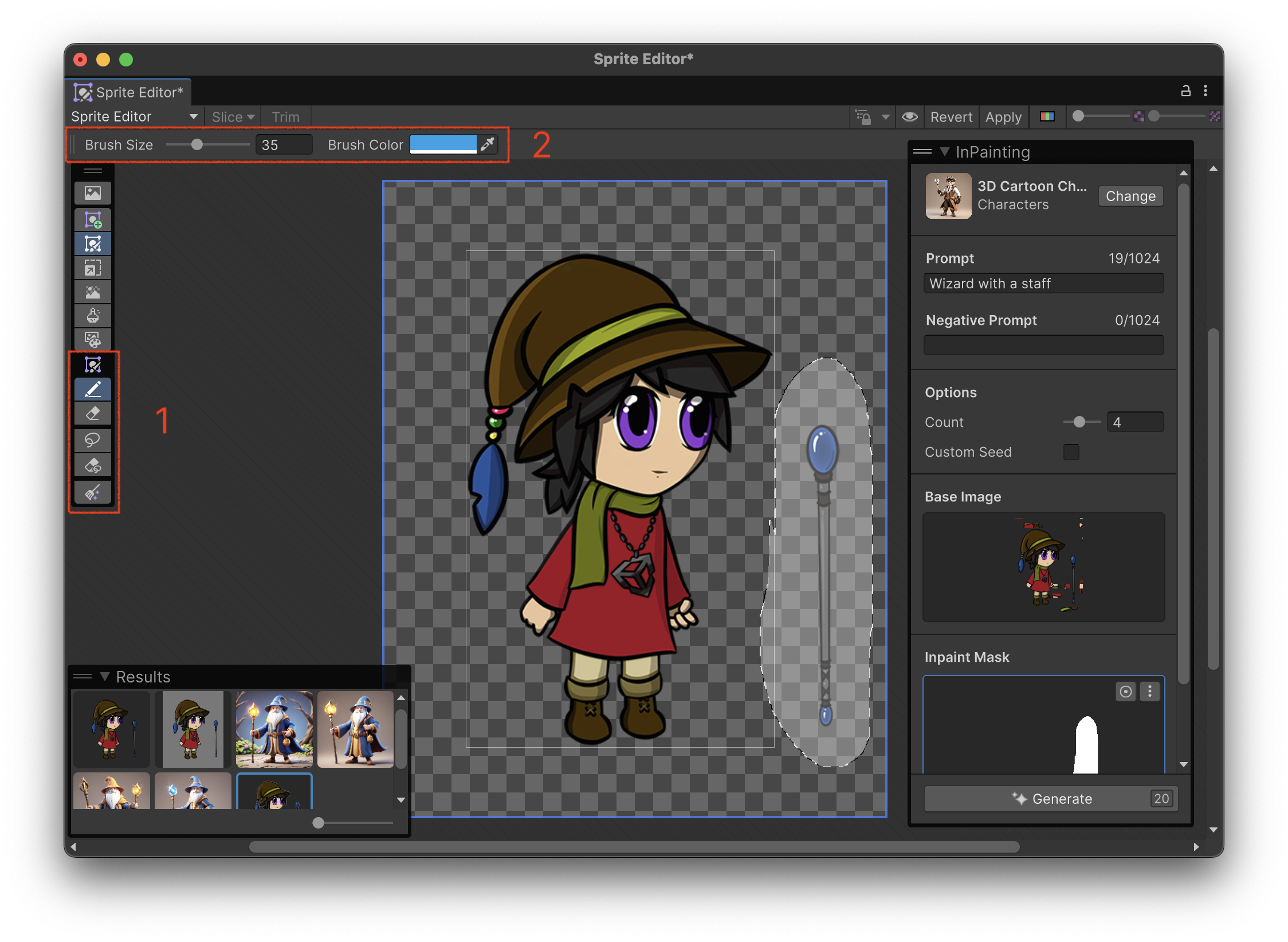This screenshot has height=942, width=1288.
Task: Select the Pencil brush tool
Action: [93, 389]
